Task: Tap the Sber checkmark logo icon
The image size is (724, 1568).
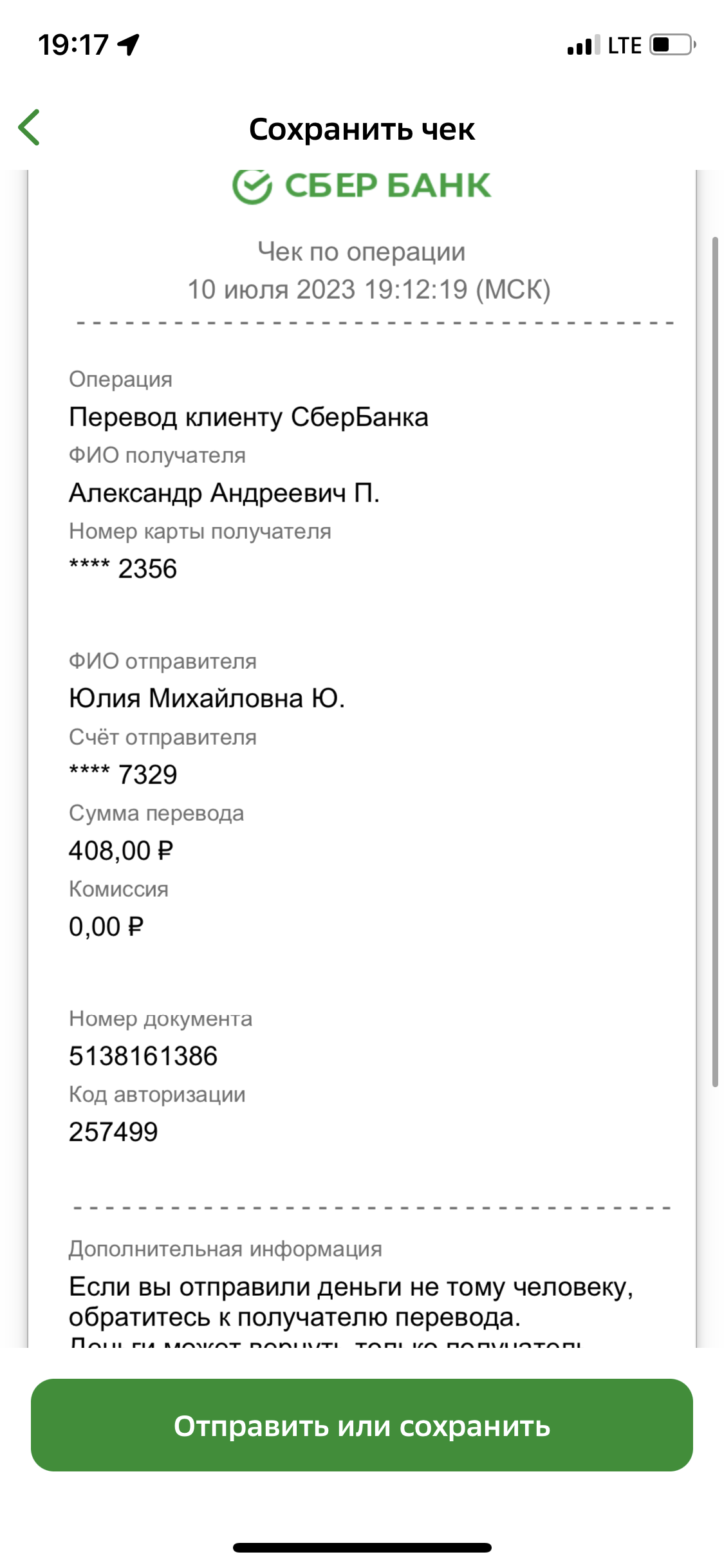Action: 252,186
